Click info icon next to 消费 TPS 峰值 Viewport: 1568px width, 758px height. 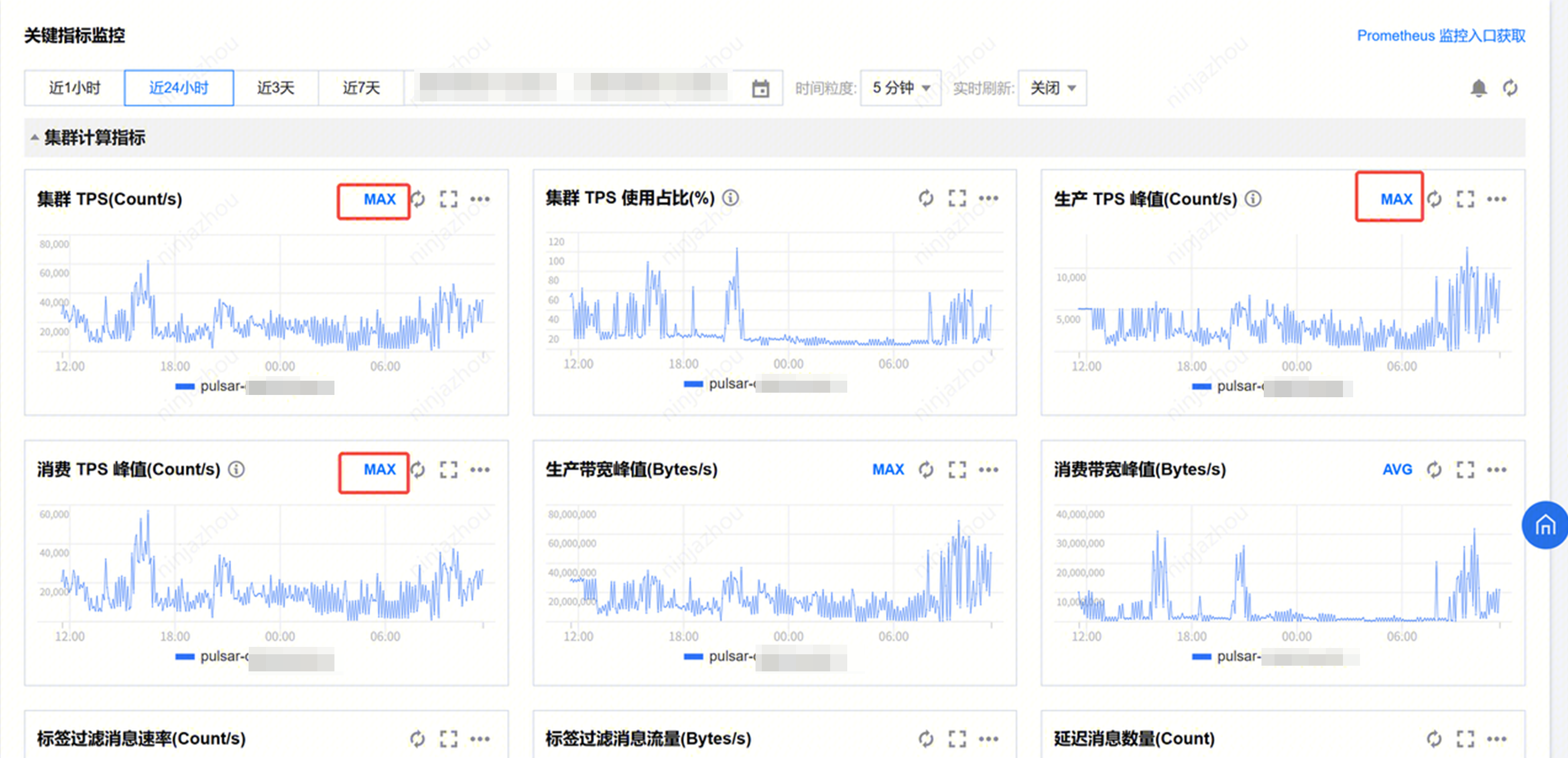click(236, 470)
